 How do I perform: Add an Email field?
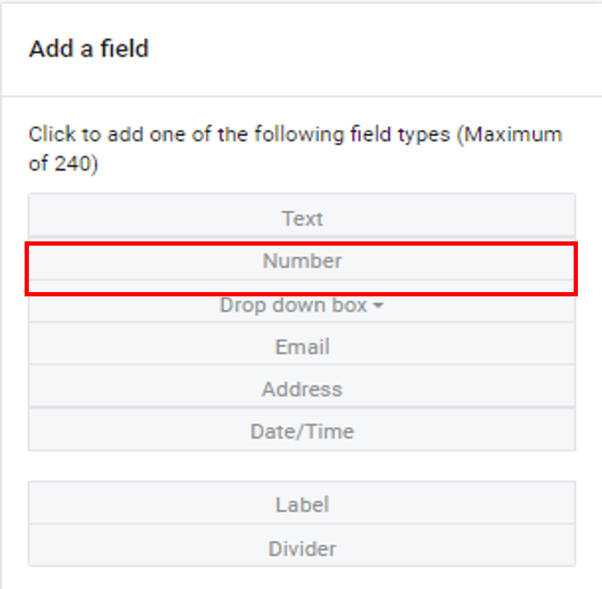pos(302,348)
